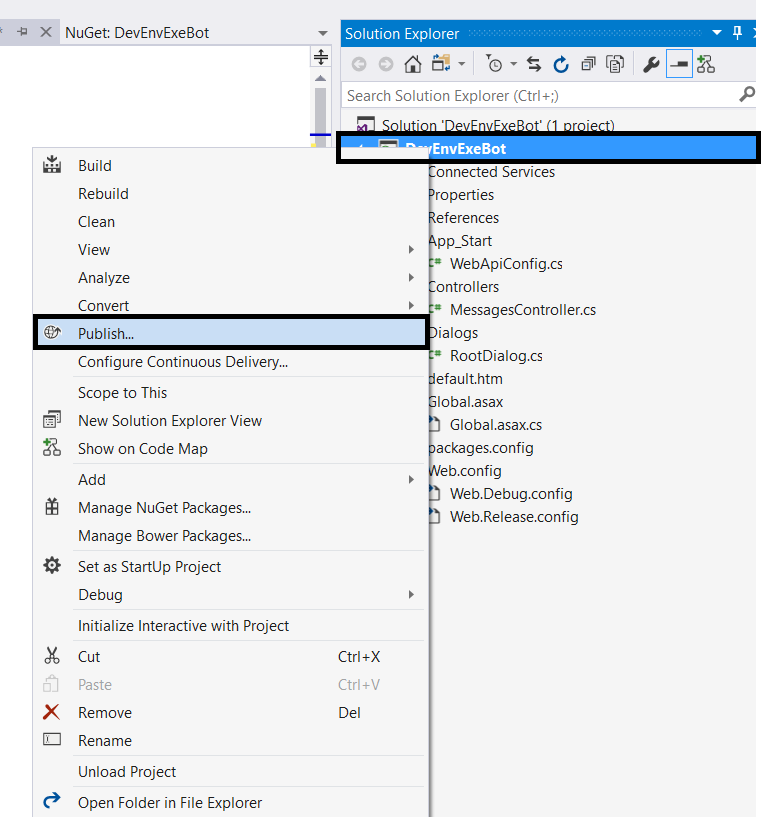The image size is (761, 817).
Task: Click the Build icon in the context menu
Action: 52,165
